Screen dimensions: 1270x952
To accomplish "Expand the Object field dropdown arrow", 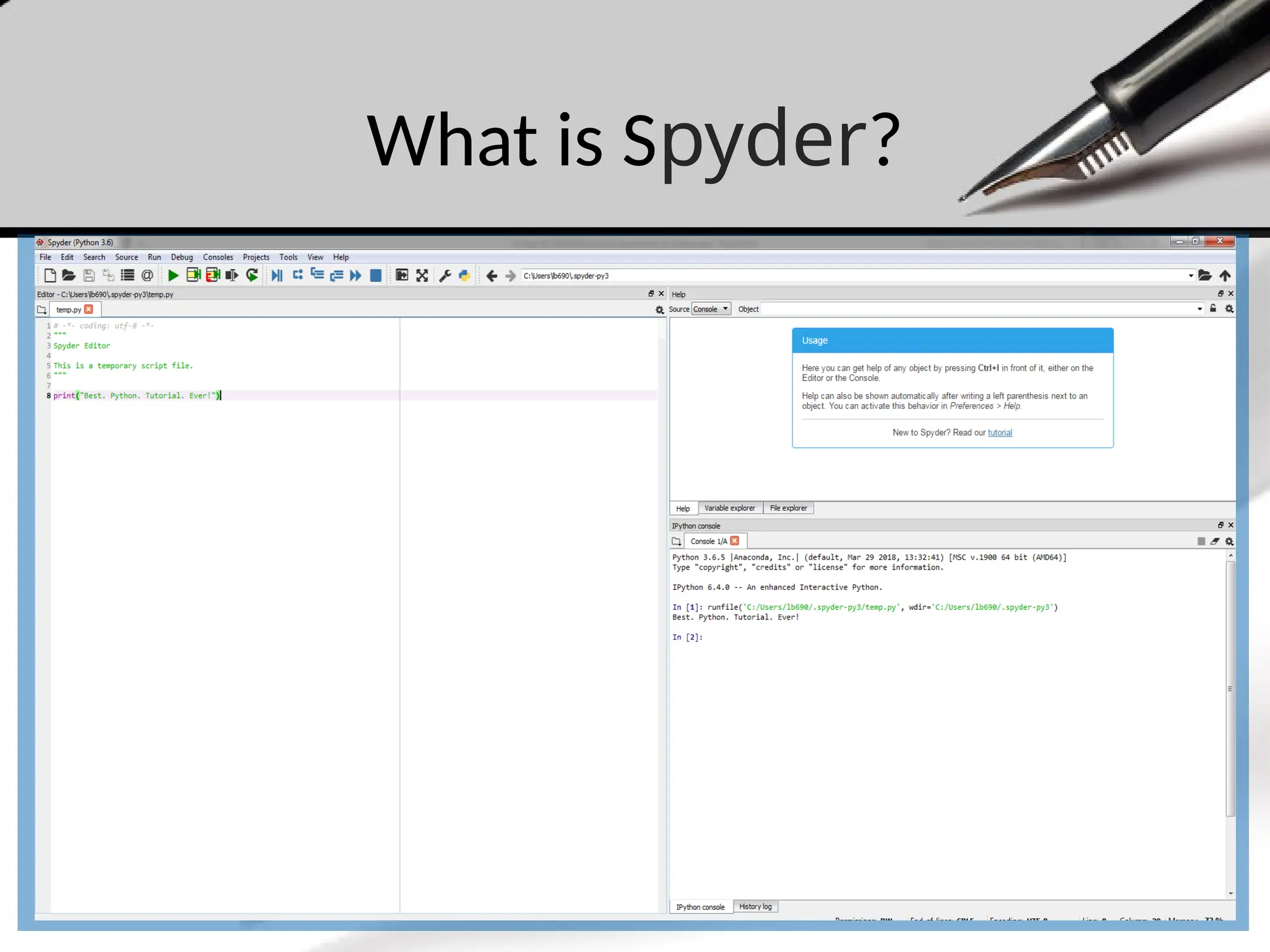I will click(x=1199, y=309).
